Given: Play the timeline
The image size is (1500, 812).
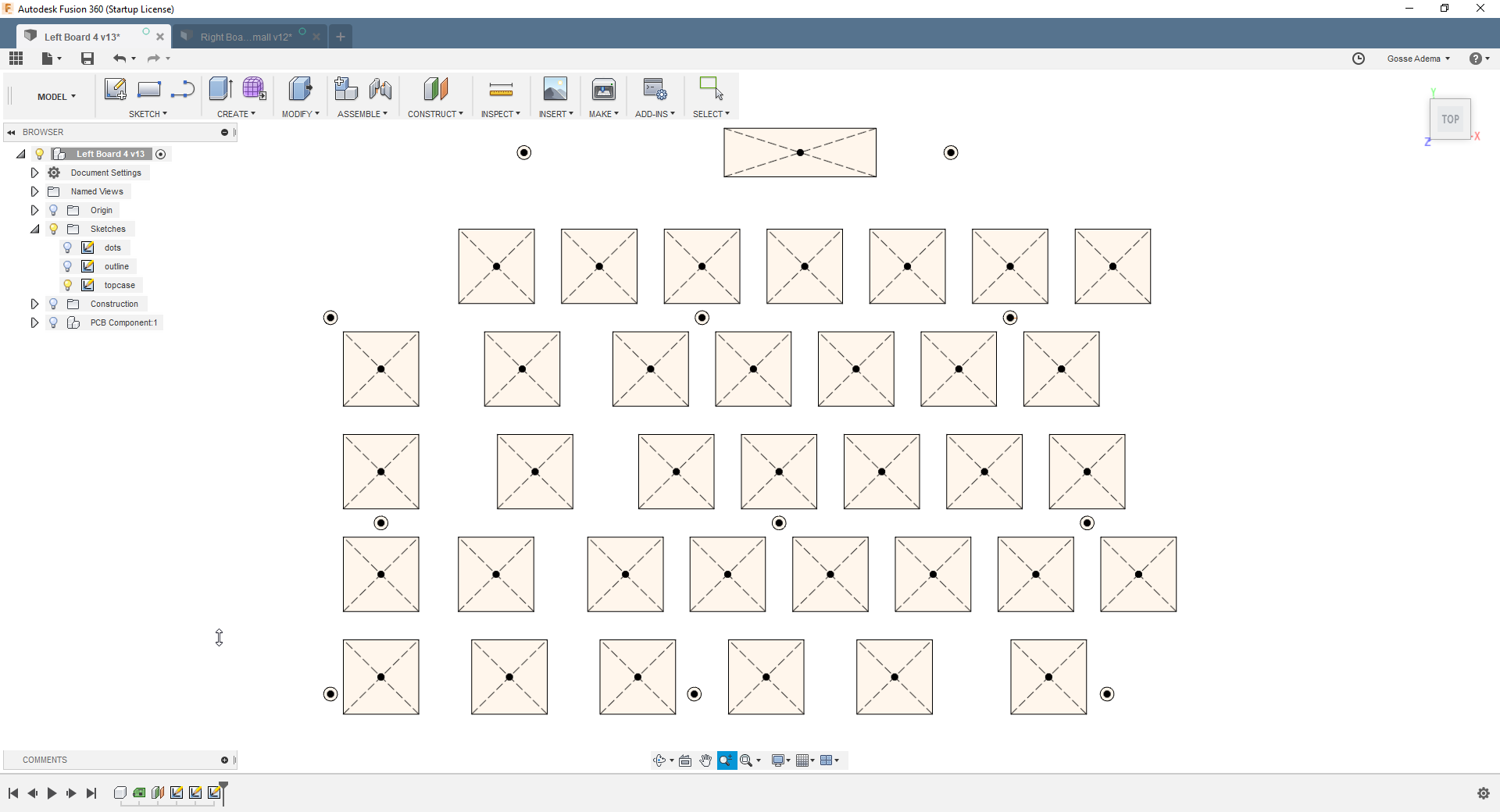Looking at the screenshot, I should coord(52,793).
